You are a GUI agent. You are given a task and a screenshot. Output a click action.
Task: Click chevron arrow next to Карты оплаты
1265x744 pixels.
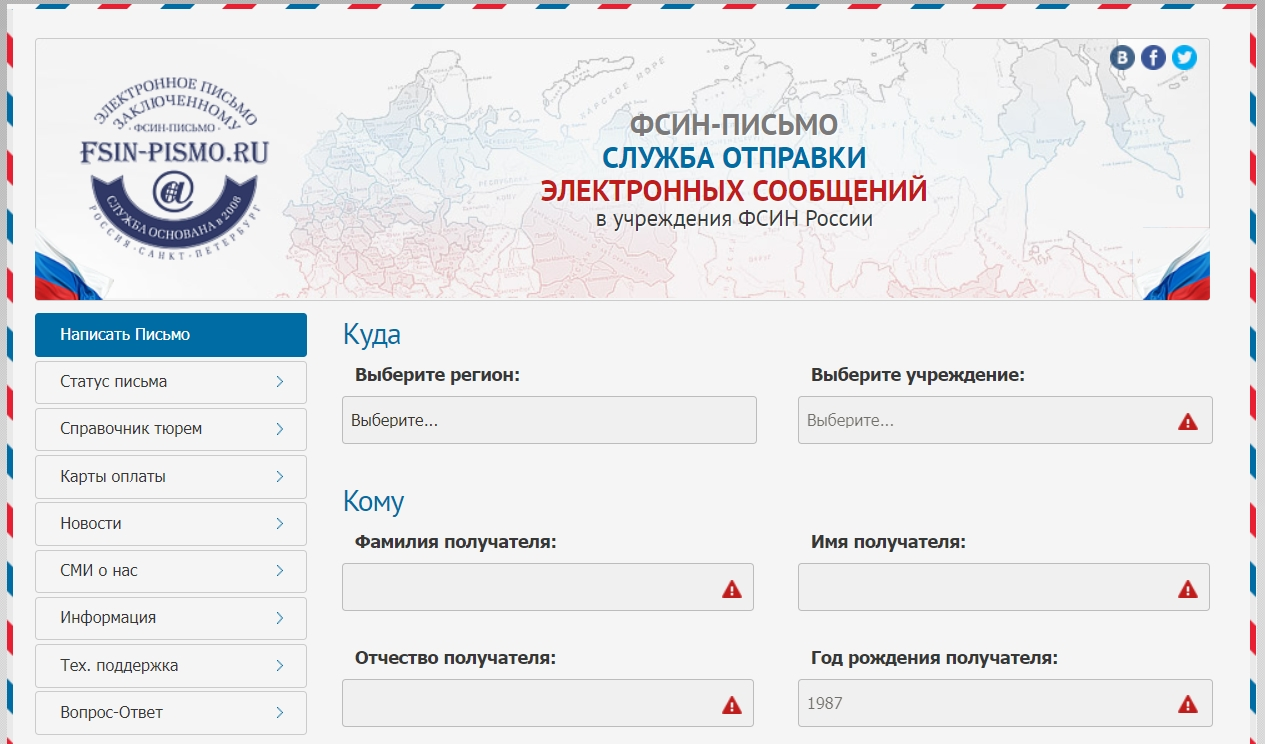pos(280,477)
